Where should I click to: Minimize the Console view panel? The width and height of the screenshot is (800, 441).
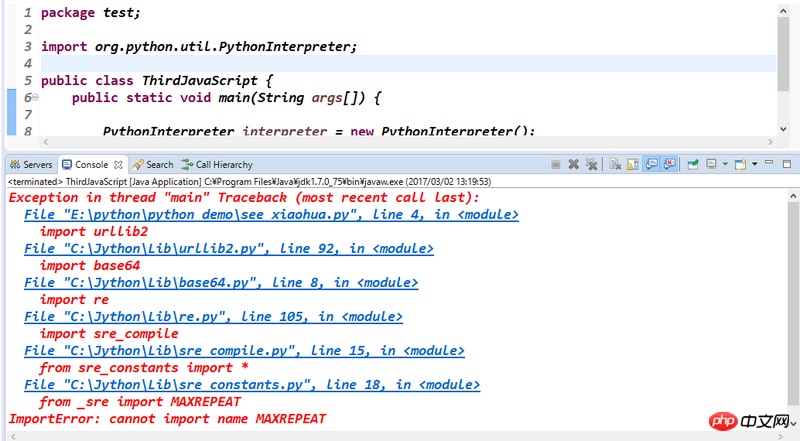tap(769, 163)
